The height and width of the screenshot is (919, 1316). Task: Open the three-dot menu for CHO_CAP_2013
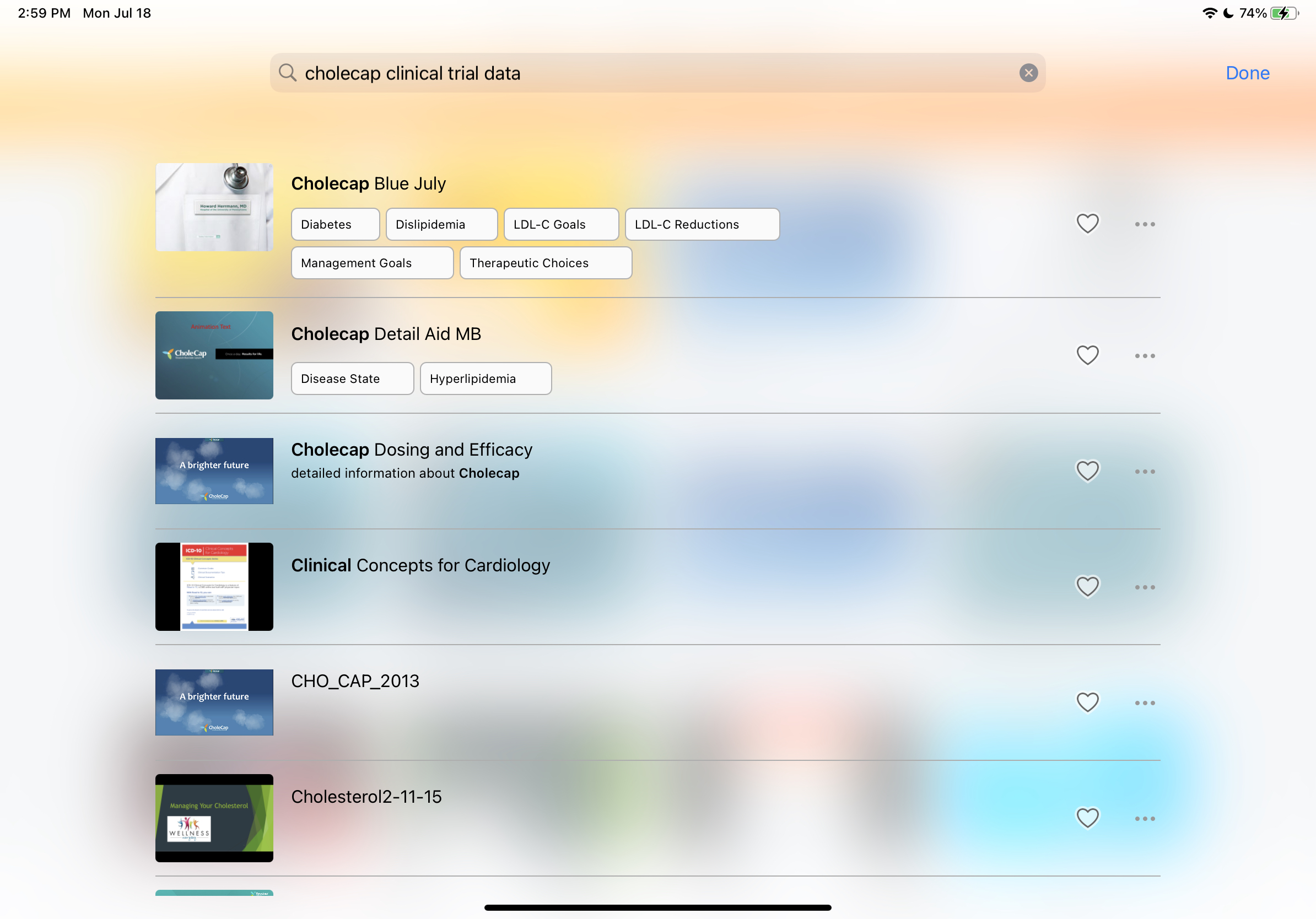coord(1145,703)
